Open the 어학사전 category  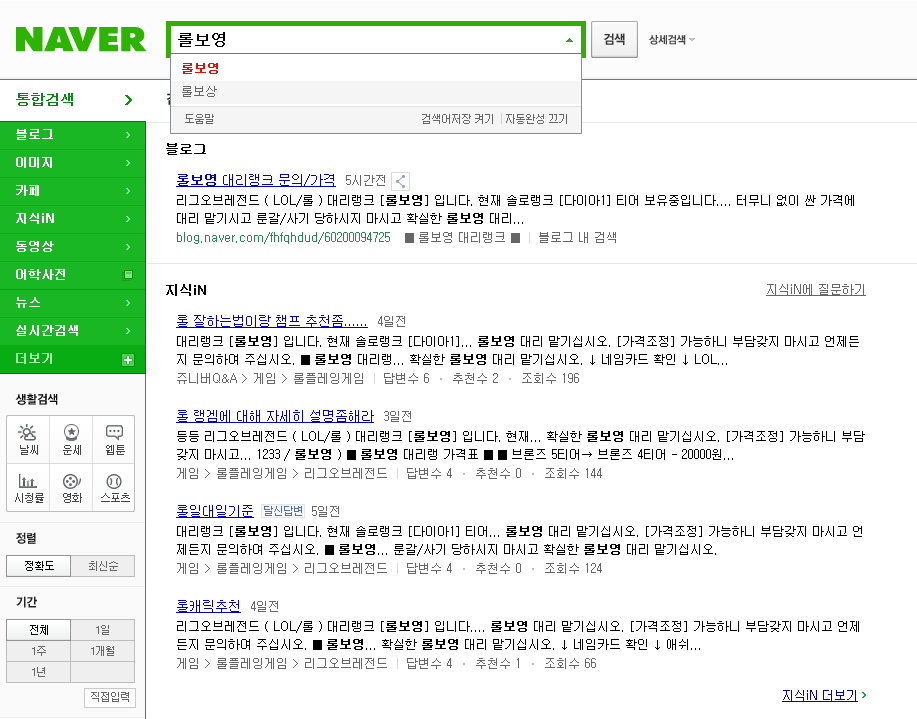[x=73, y=274]
